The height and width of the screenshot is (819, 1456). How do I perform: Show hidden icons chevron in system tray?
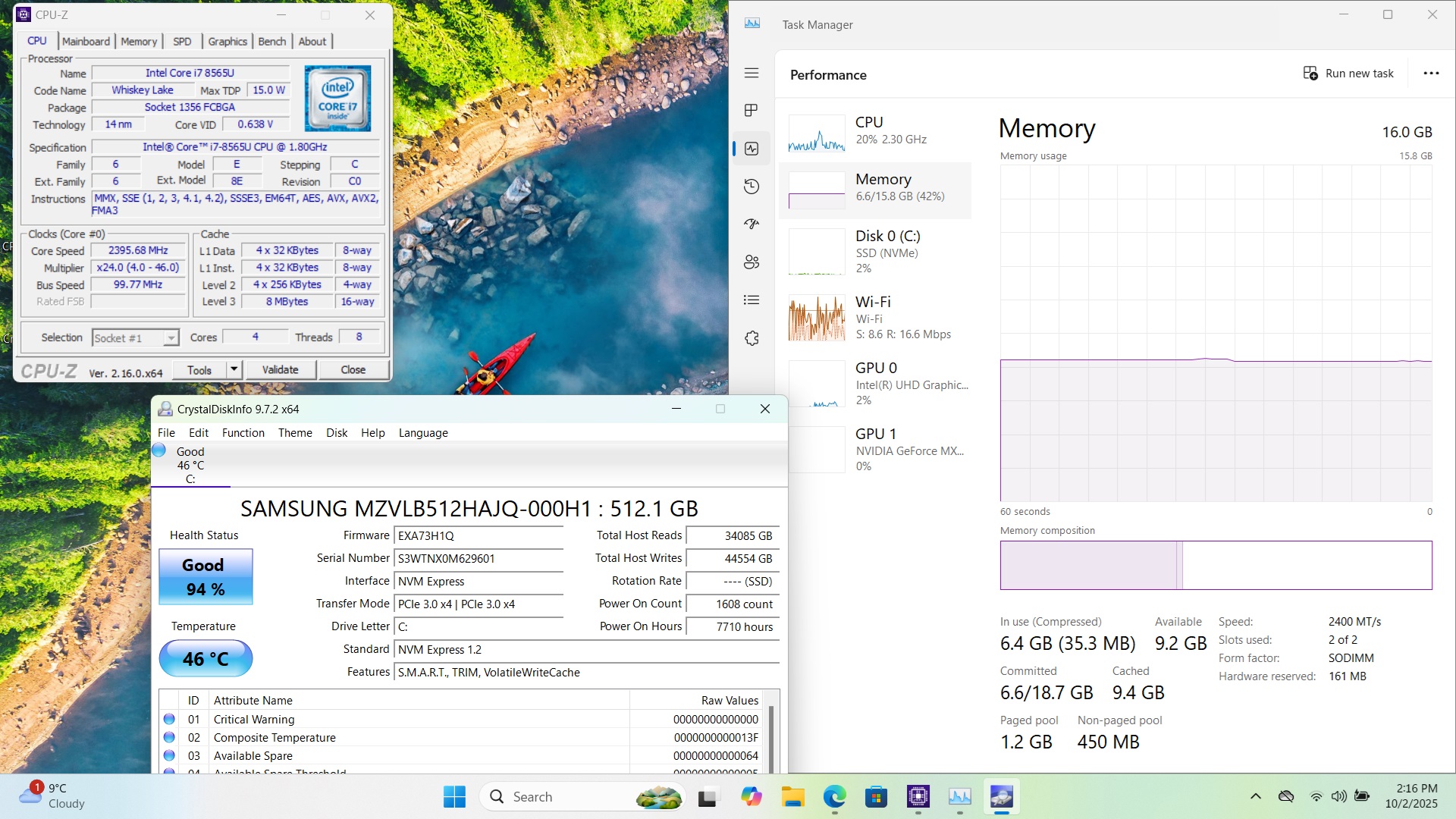1256,796
